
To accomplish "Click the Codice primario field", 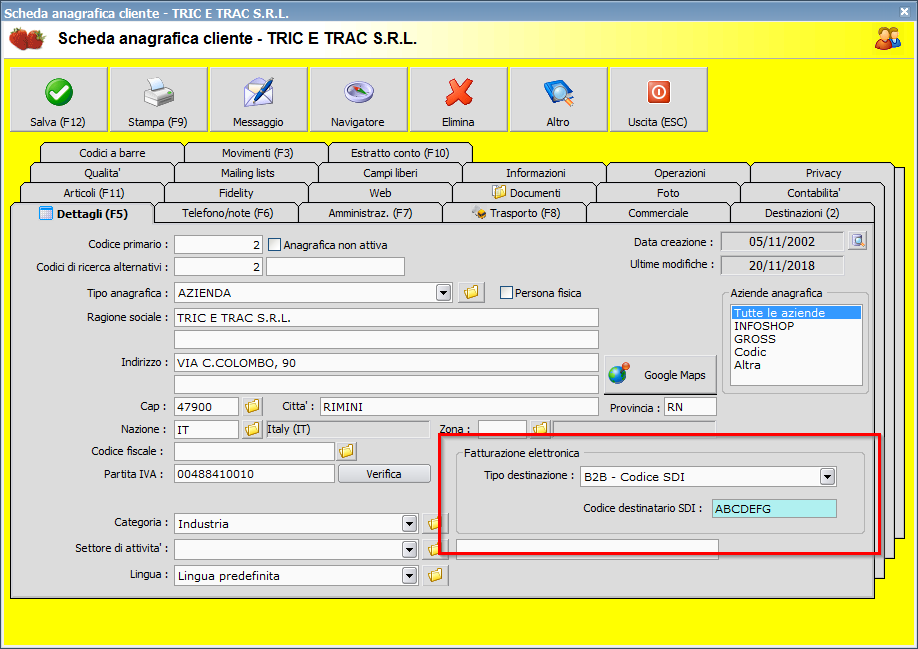I will point(218,245).
